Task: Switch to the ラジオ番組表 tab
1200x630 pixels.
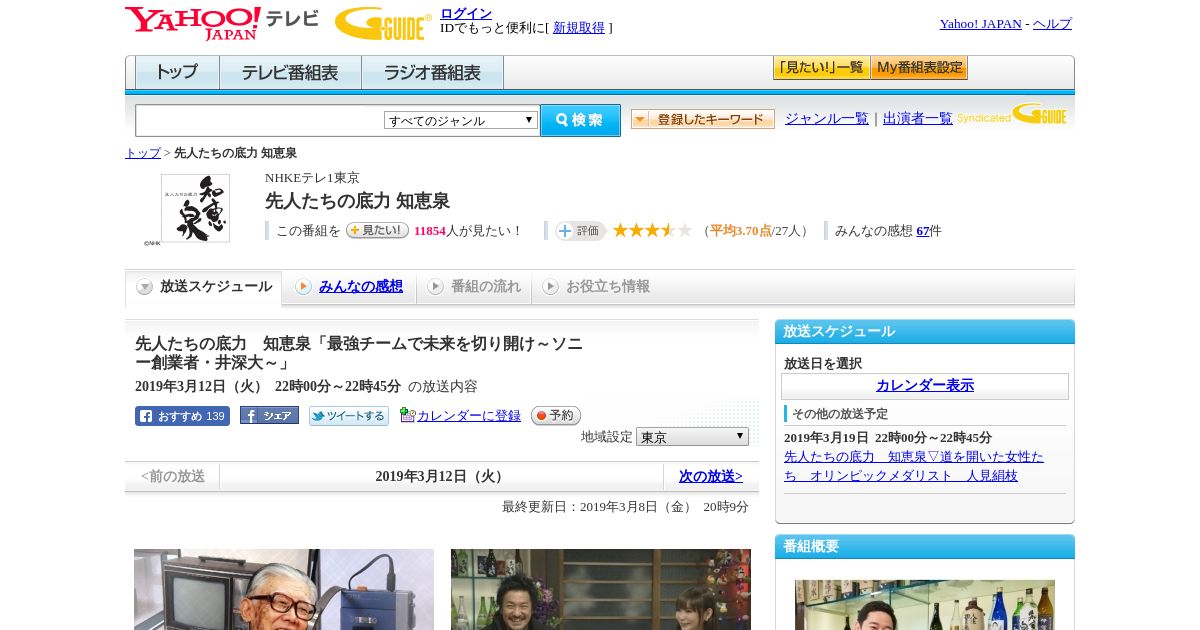Action: (432, 73)
